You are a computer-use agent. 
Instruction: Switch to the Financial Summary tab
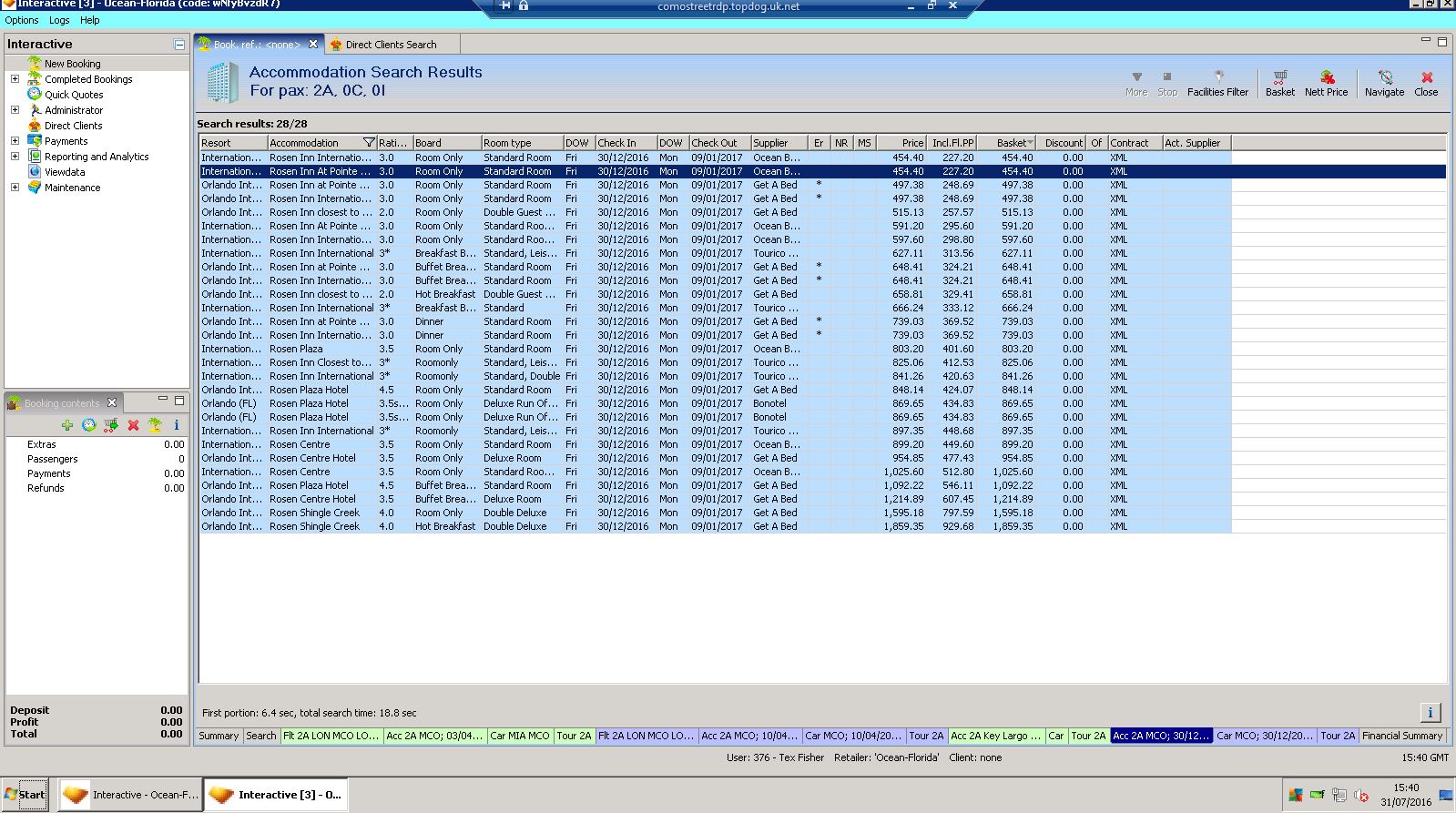pos(1402,736)
